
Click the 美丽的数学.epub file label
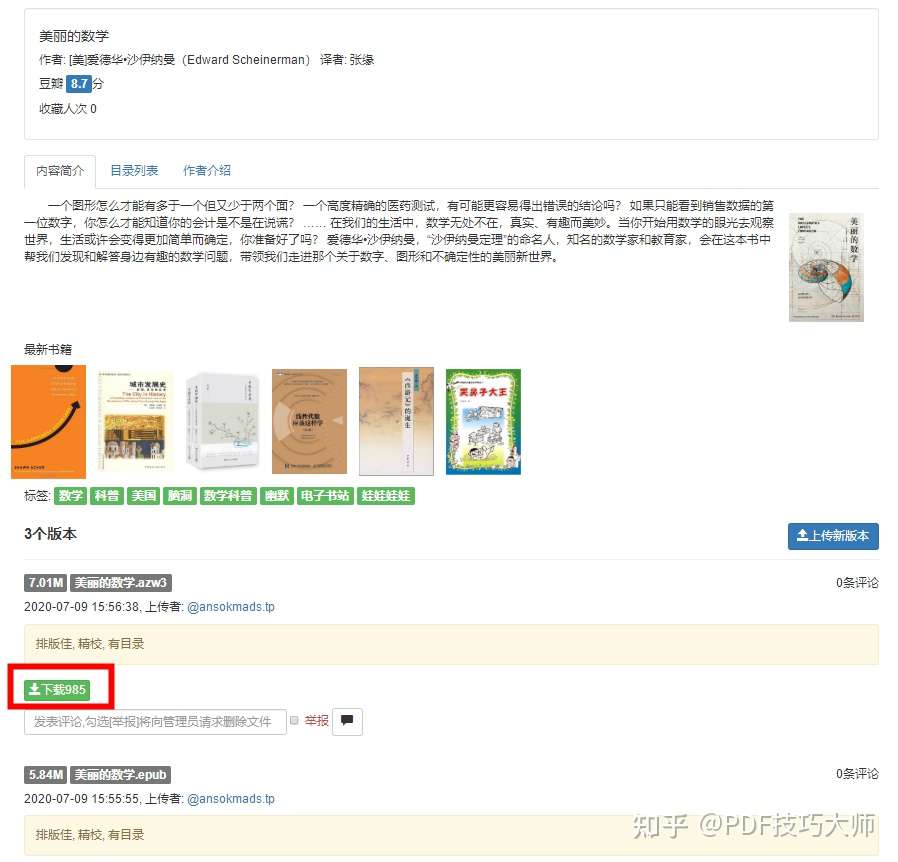tap(120, 775)
